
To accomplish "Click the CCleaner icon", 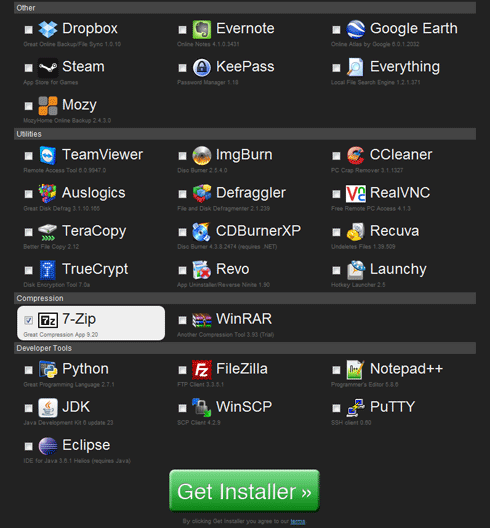I will pyautogui.click(x=355, y=156).
